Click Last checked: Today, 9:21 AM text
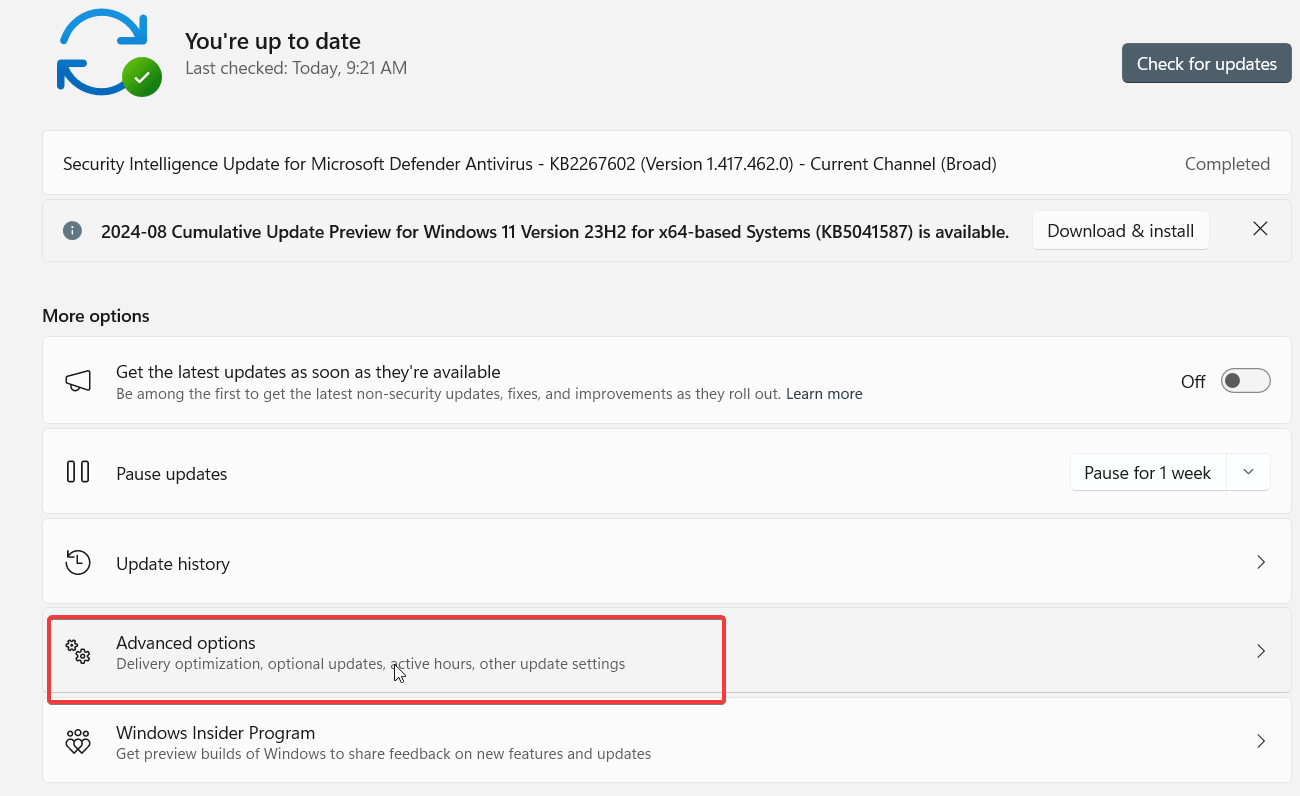 pyautogui.click(x=296, y=69)
